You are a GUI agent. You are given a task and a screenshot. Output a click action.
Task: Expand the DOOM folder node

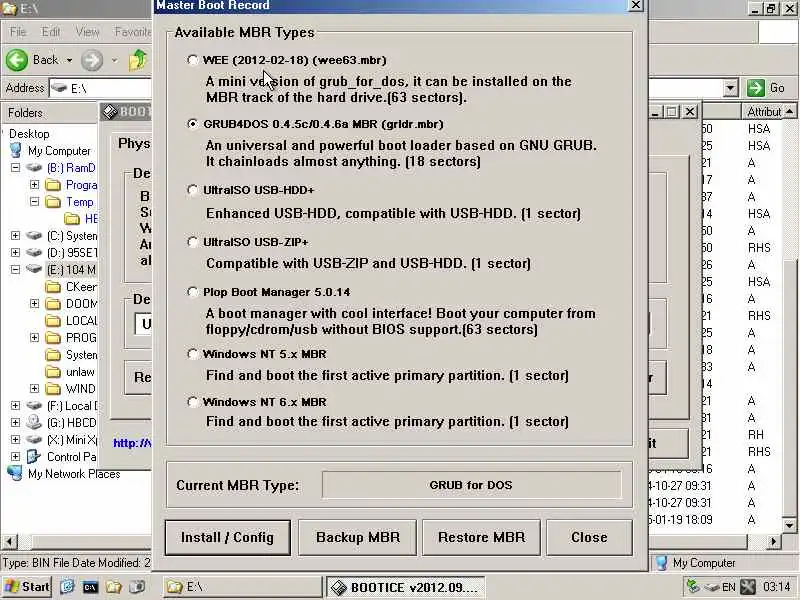(x=34, y=304)
